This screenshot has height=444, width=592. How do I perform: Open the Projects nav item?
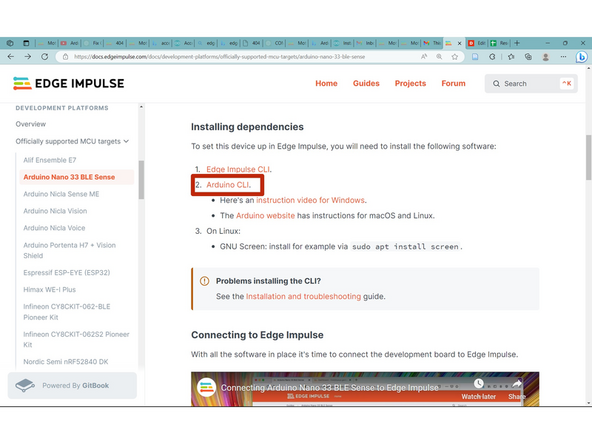[x=410, y=83]
